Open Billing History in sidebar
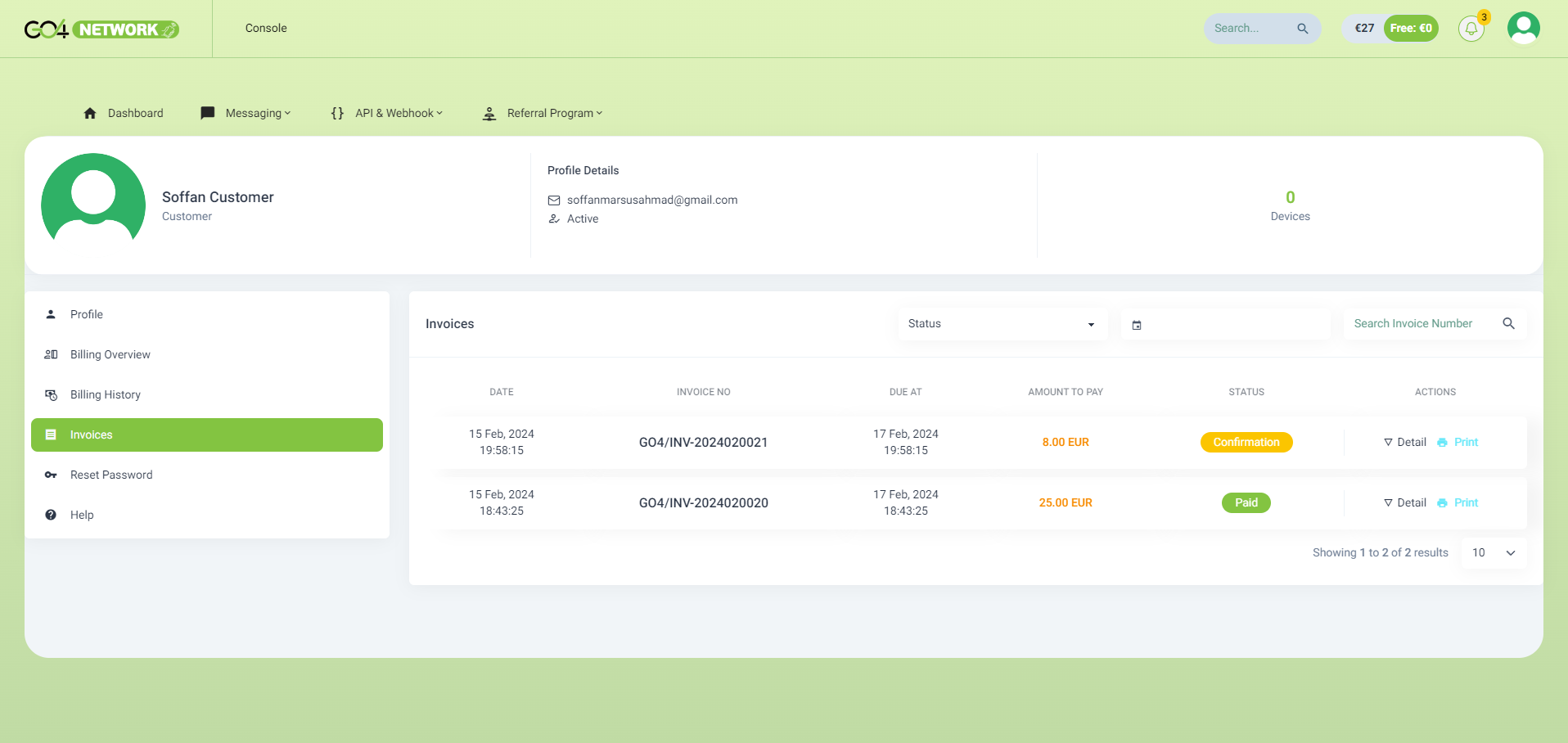 pyautogui.click(x=207, y=394)
